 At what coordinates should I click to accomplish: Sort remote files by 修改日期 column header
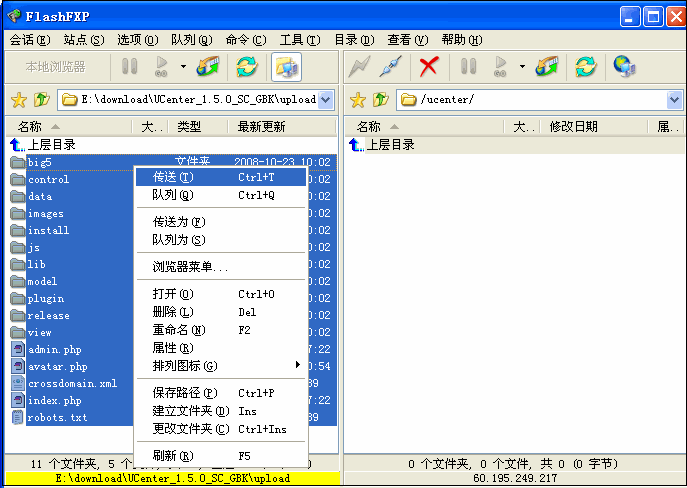pos(573,127)
